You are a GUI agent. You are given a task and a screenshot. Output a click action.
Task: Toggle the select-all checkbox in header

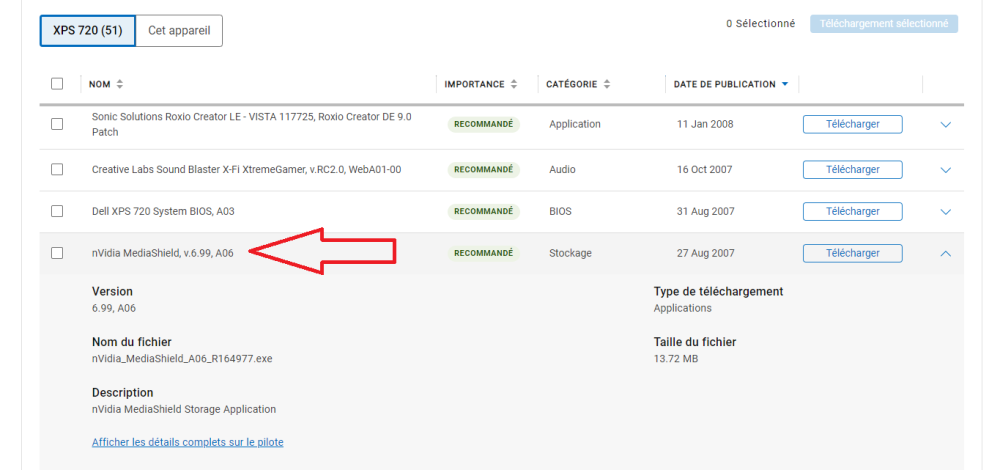[57, 84]
